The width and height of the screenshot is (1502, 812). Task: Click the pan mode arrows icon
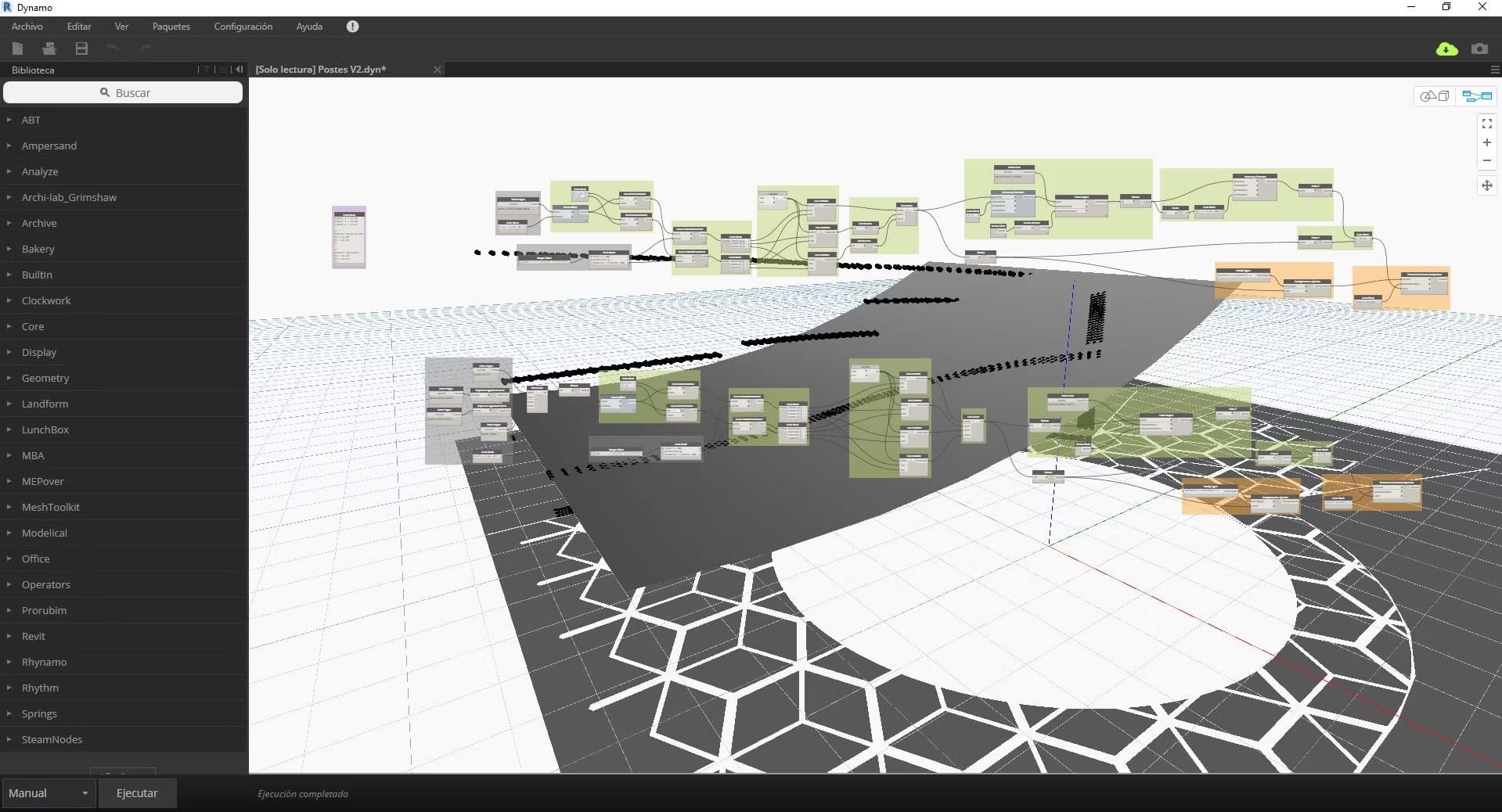1486,185
